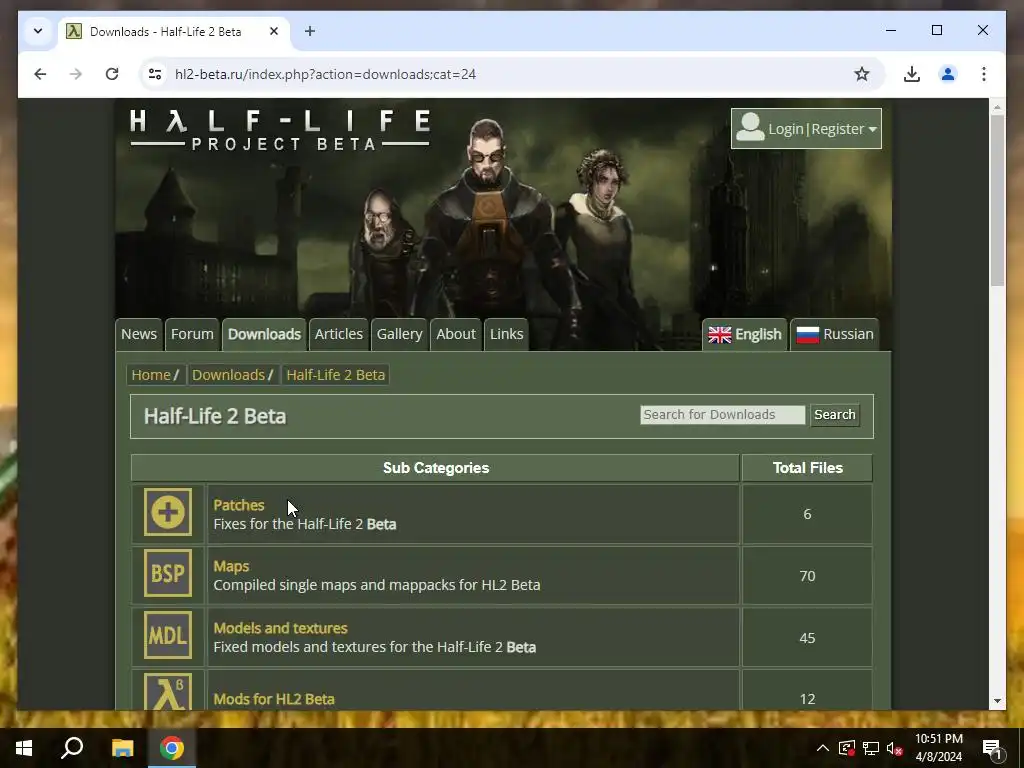Open Windows taskbar search
Viewport: 1024px width, 768px height.
point(72,748)
